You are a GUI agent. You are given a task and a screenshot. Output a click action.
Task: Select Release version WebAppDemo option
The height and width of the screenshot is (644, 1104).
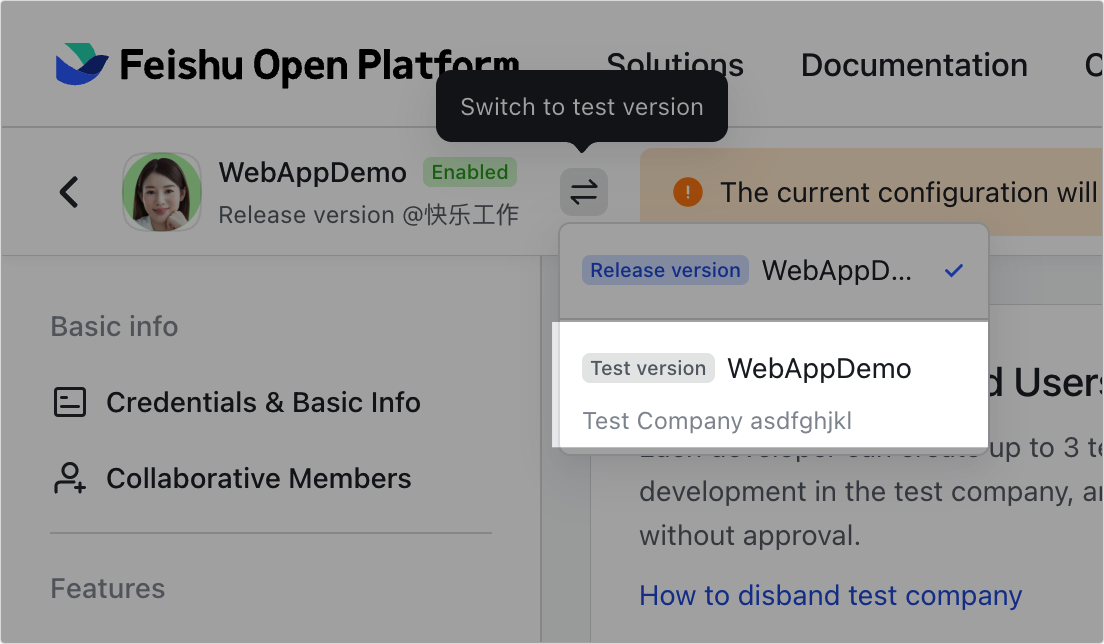click(774, 271)
